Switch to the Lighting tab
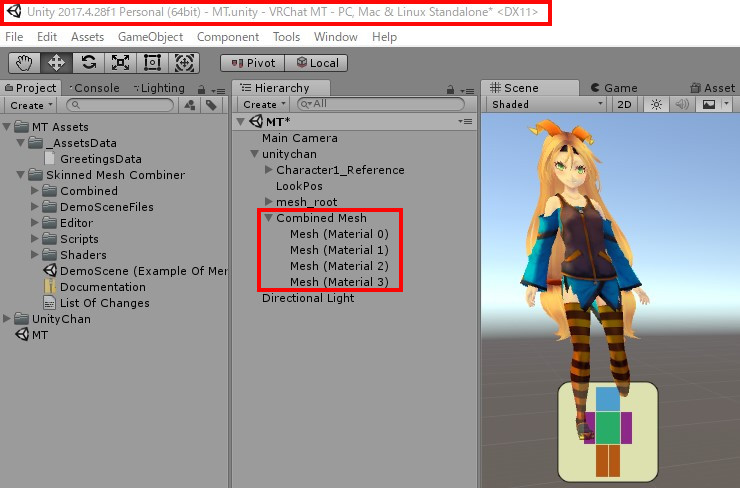The image size is (740, 488). [x=159, y=88]
